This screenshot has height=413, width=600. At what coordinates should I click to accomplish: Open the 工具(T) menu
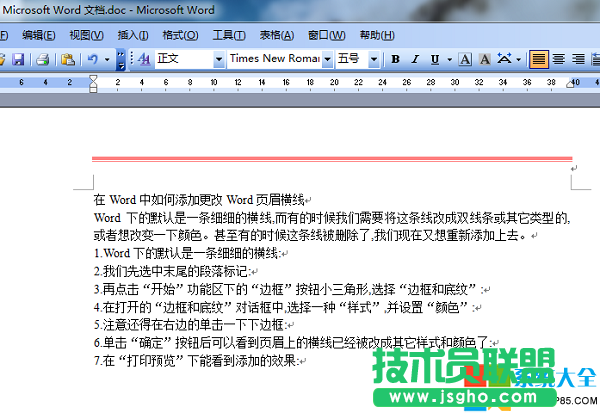[x=229, y=36]
